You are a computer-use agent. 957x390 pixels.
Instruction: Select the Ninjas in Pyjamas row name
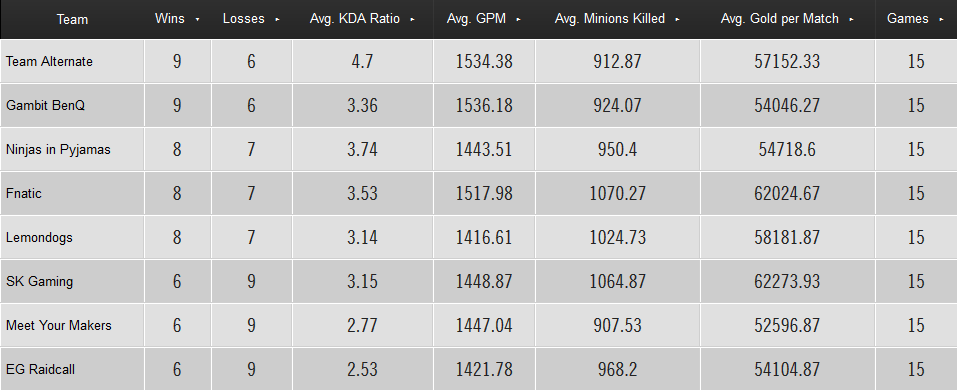58,150
